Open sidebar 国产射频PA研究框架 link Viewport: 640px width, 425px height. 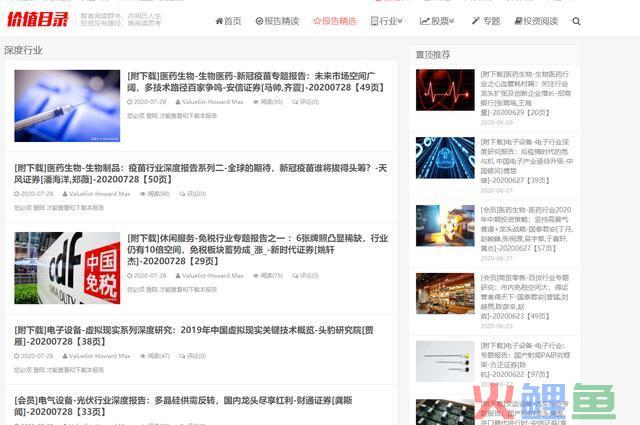[x=525, y=360]
